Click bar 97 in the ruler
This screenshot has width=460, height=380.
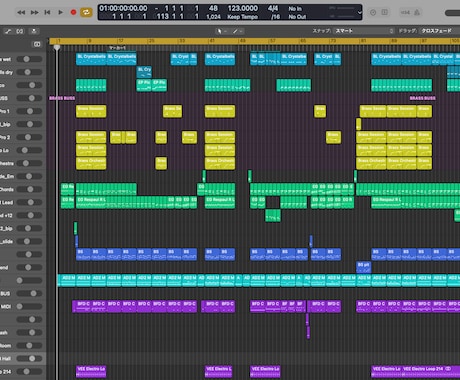[x=424, y=41]
